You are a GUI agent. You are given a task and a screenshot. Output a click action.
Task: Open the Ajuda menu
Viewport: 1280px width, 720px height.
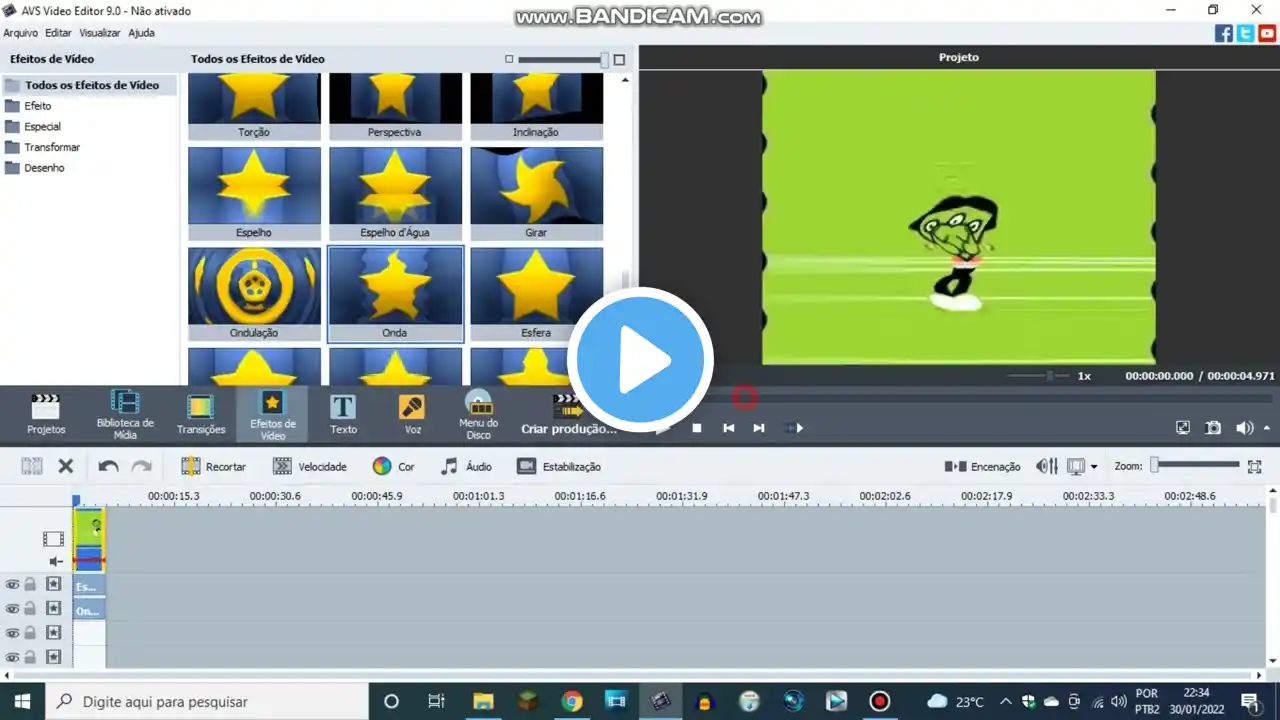141,33
